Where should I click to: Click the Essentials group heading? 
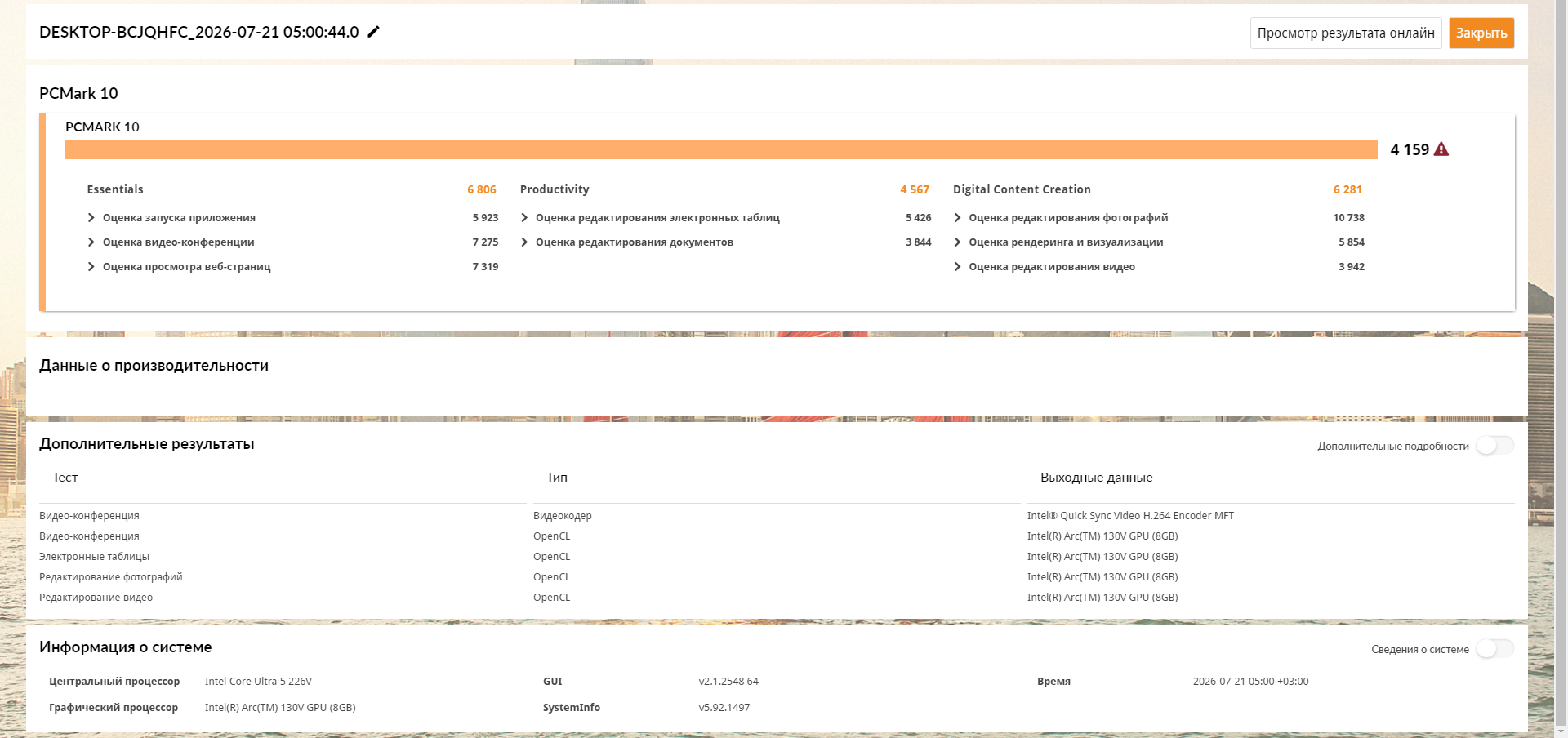tap(115, 189)
